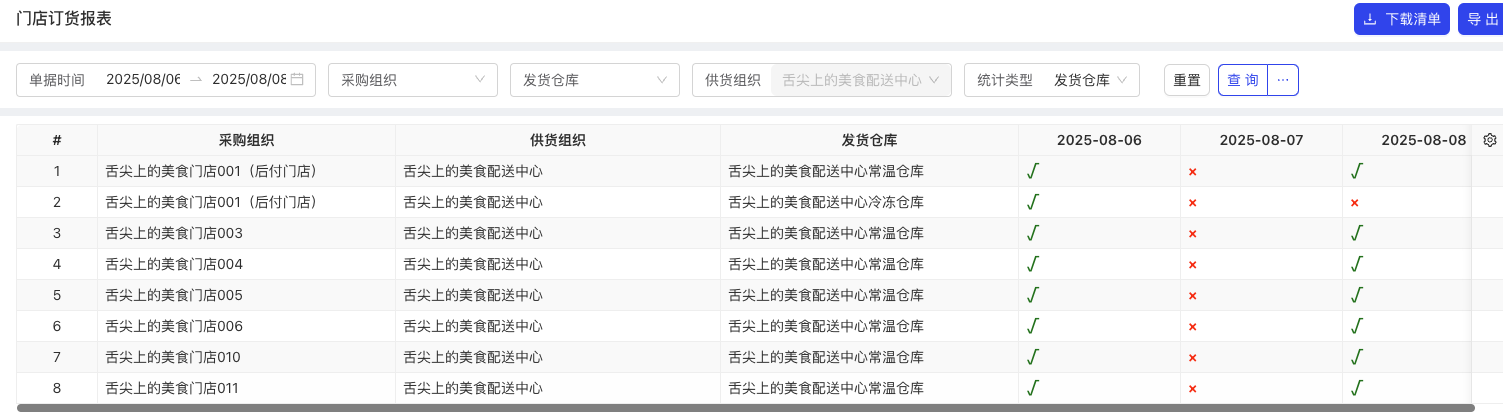Click the horizontal scrollbar below the table
The image size is (1503, 420).
(745, 408)
